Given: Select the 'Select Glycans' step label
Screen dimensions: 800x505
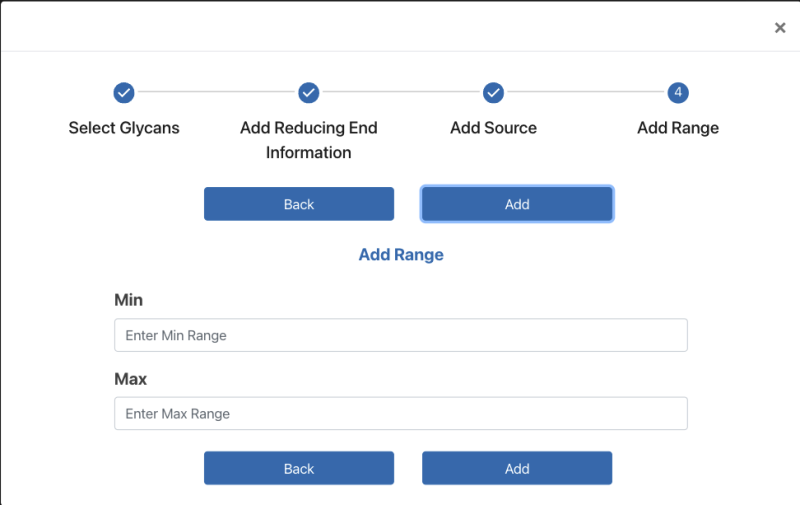Looking at the screenshot, I should tap(124, 128).
